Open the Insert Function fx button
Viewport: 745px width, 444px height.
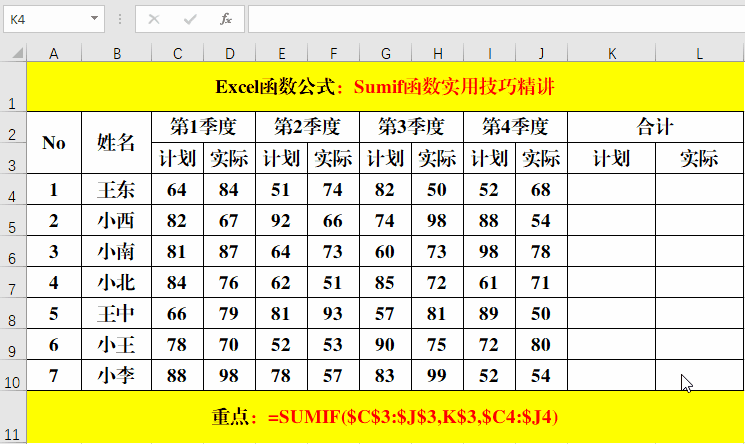[226, 19]
